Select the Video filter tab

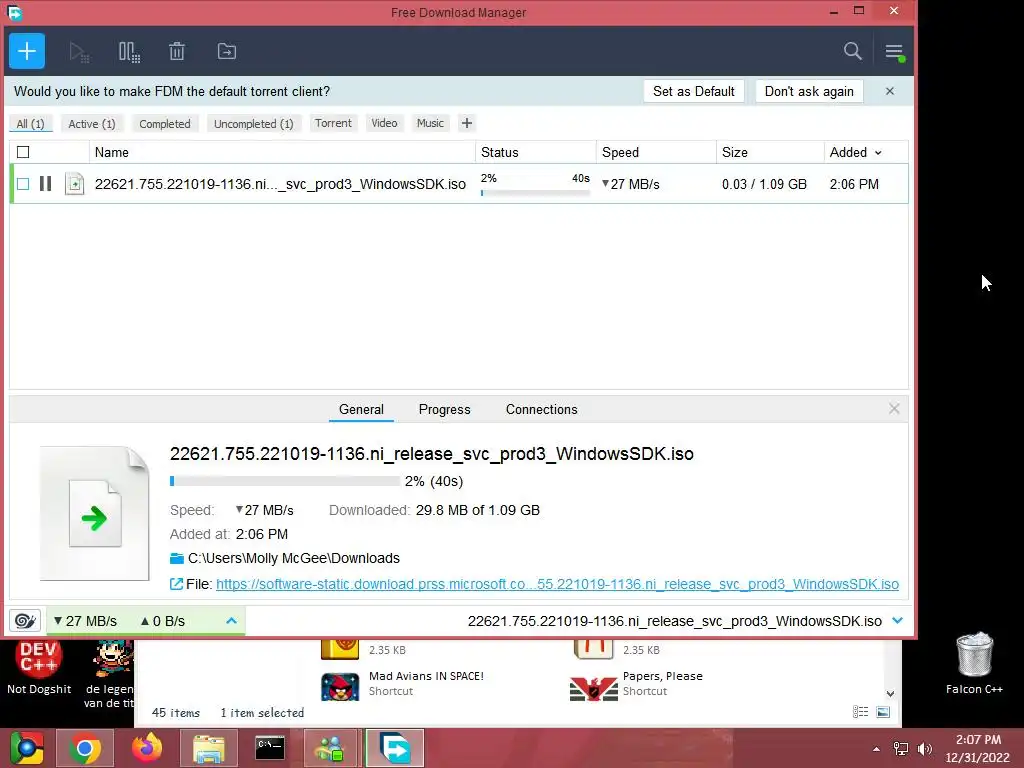point(384,123)
